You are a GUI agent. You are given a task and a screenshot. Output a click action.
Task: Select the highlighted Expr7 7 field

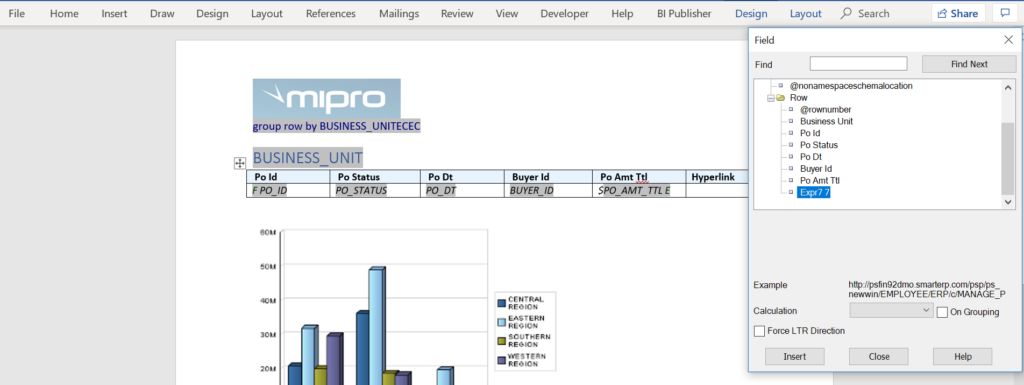point(814,192)
